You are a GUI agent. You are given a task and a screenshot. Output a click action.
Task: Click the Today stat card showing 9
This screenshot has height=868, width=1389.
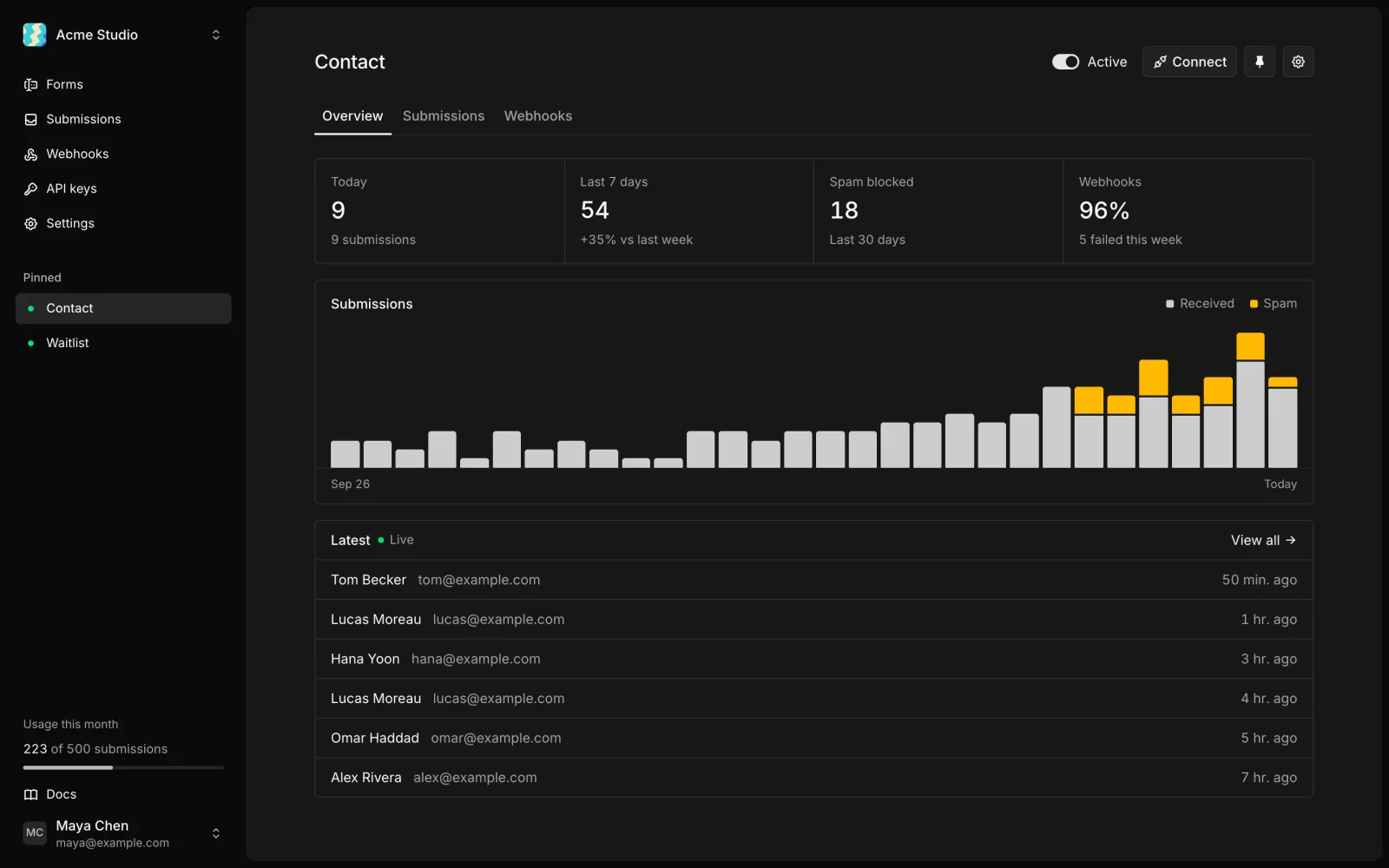coord(439,211)
